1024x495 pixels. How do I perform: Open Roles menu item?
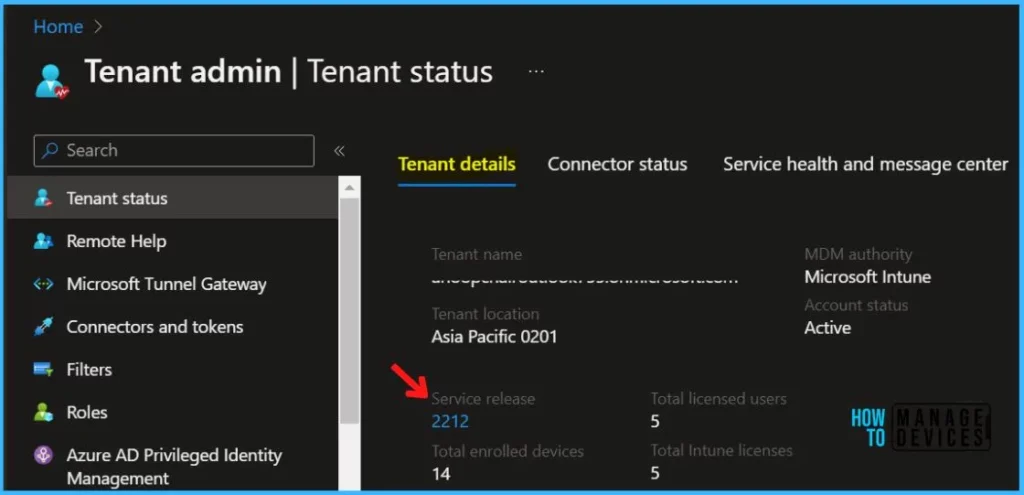click(x=173, y=412)
